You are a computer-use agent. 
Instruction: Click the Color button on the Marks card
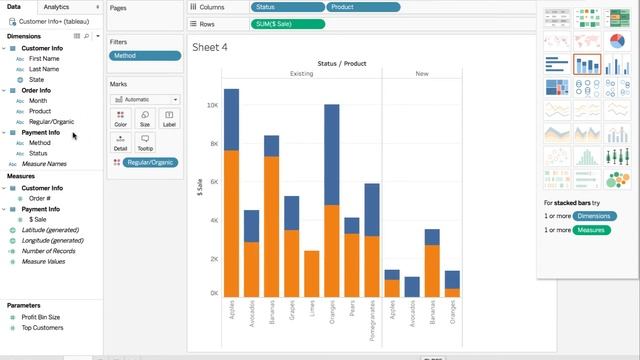click(x=120, y=119)
